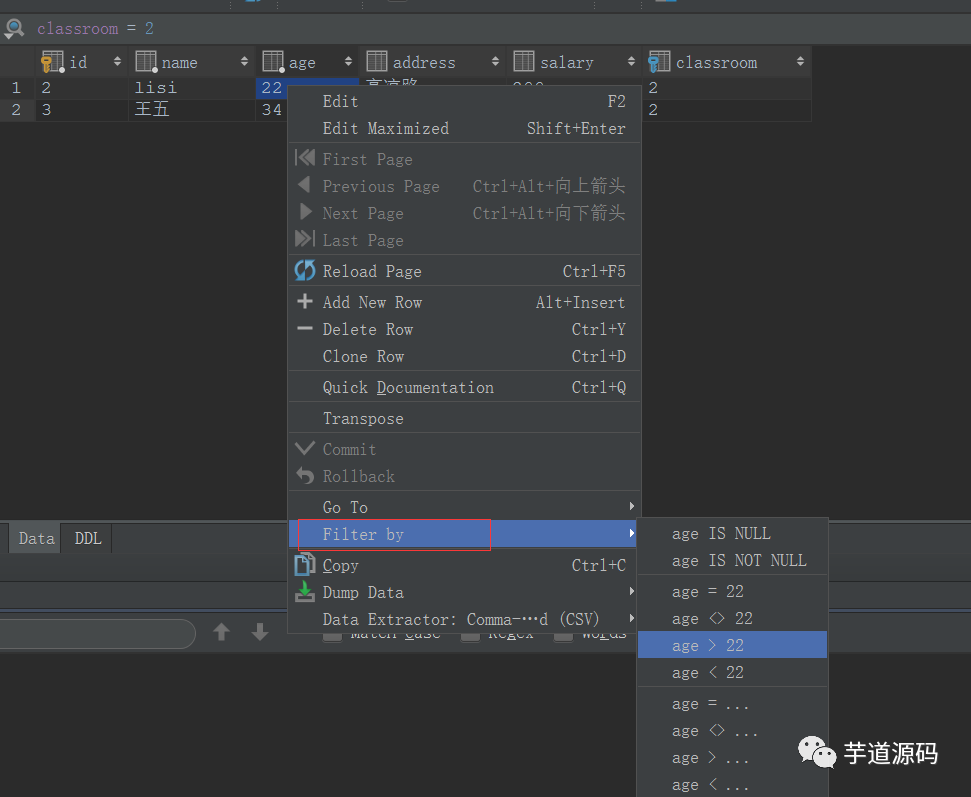Select classroom cell in lisi row

(x=726, y=87)
